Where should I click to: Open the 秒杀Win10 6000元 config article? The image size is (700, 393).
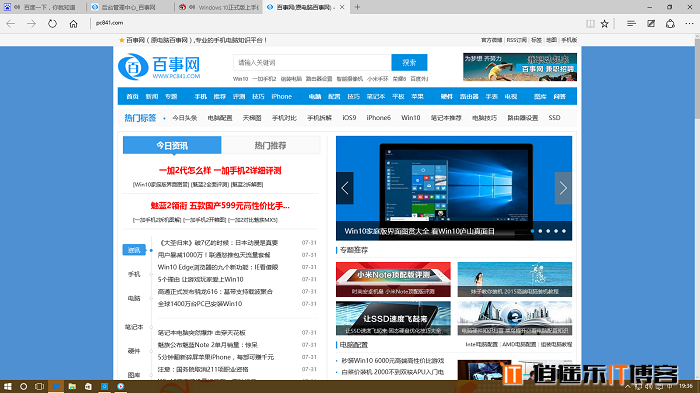[x=393, y=360]
